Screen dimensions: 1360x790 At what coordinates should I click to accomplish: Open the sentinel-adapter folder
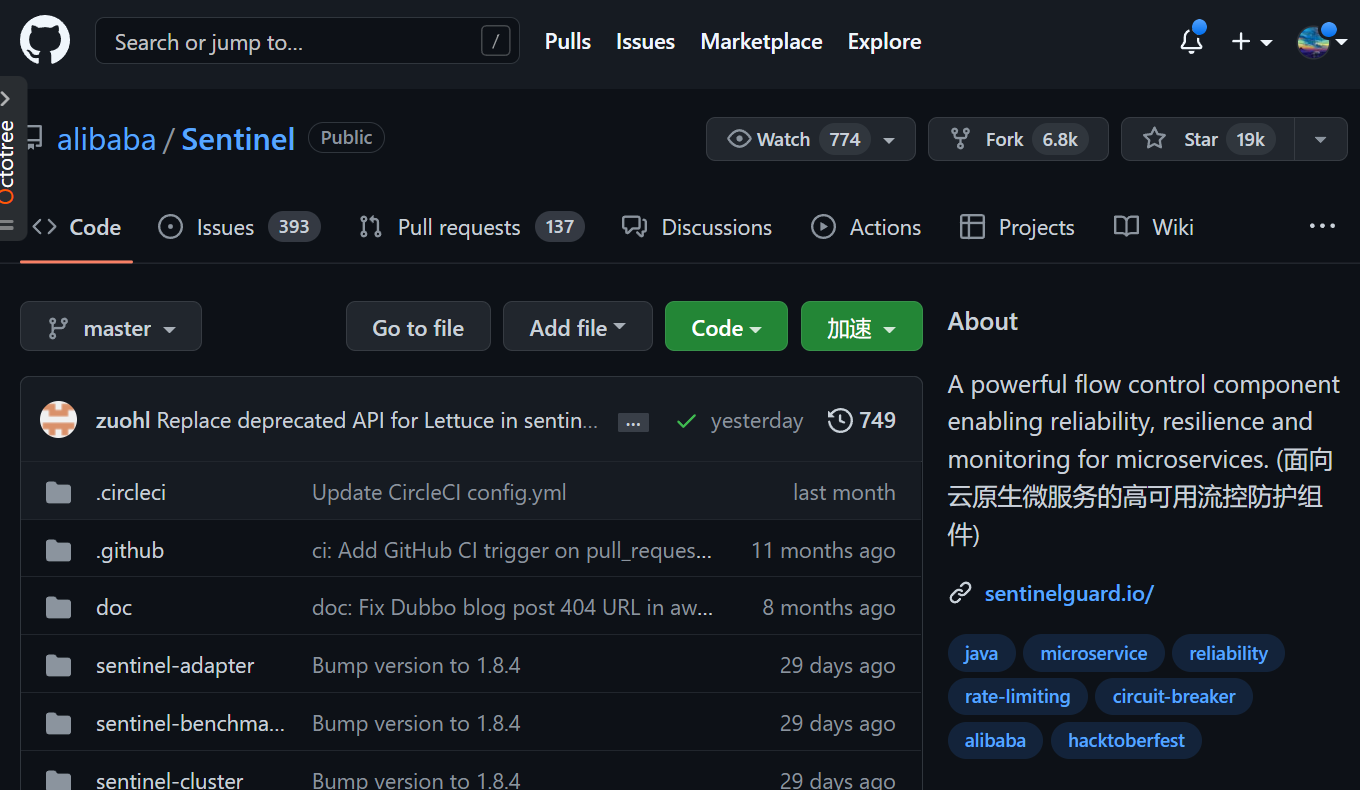[x=175, y=666]
